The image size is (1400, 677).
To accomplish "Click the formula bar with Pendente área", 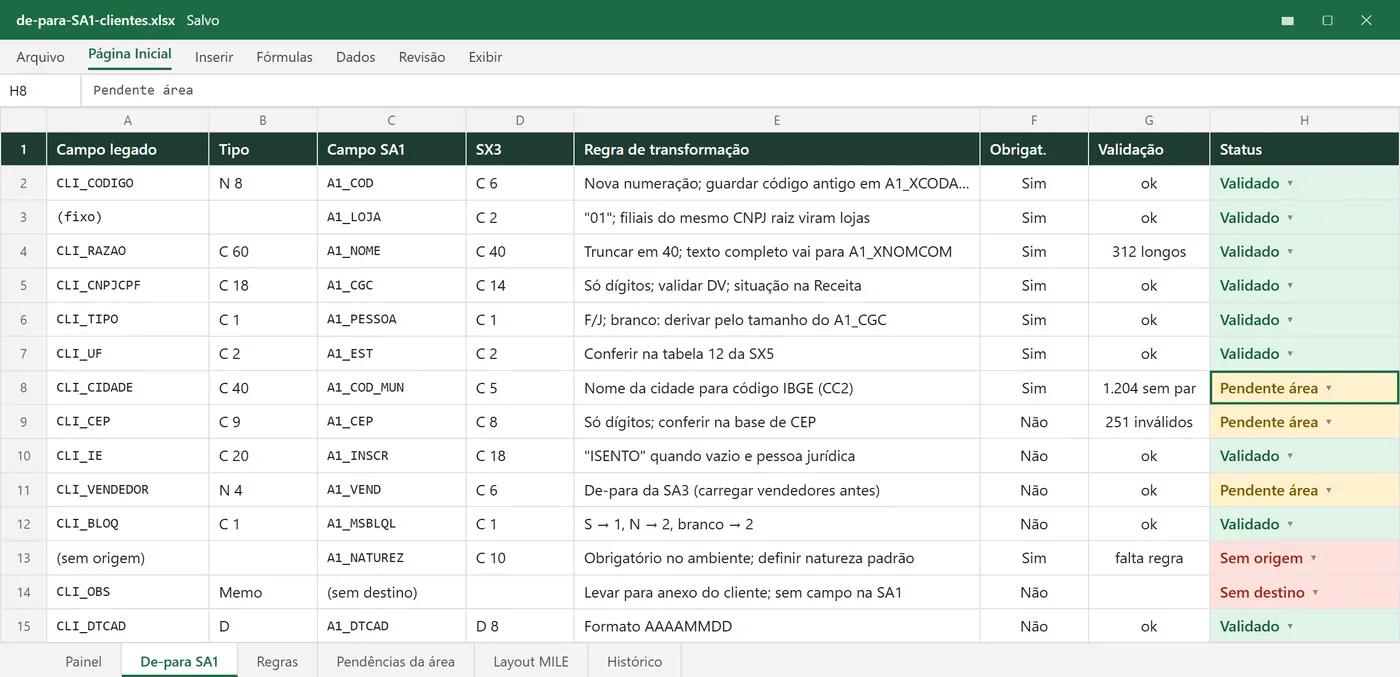I will point(740,90).
